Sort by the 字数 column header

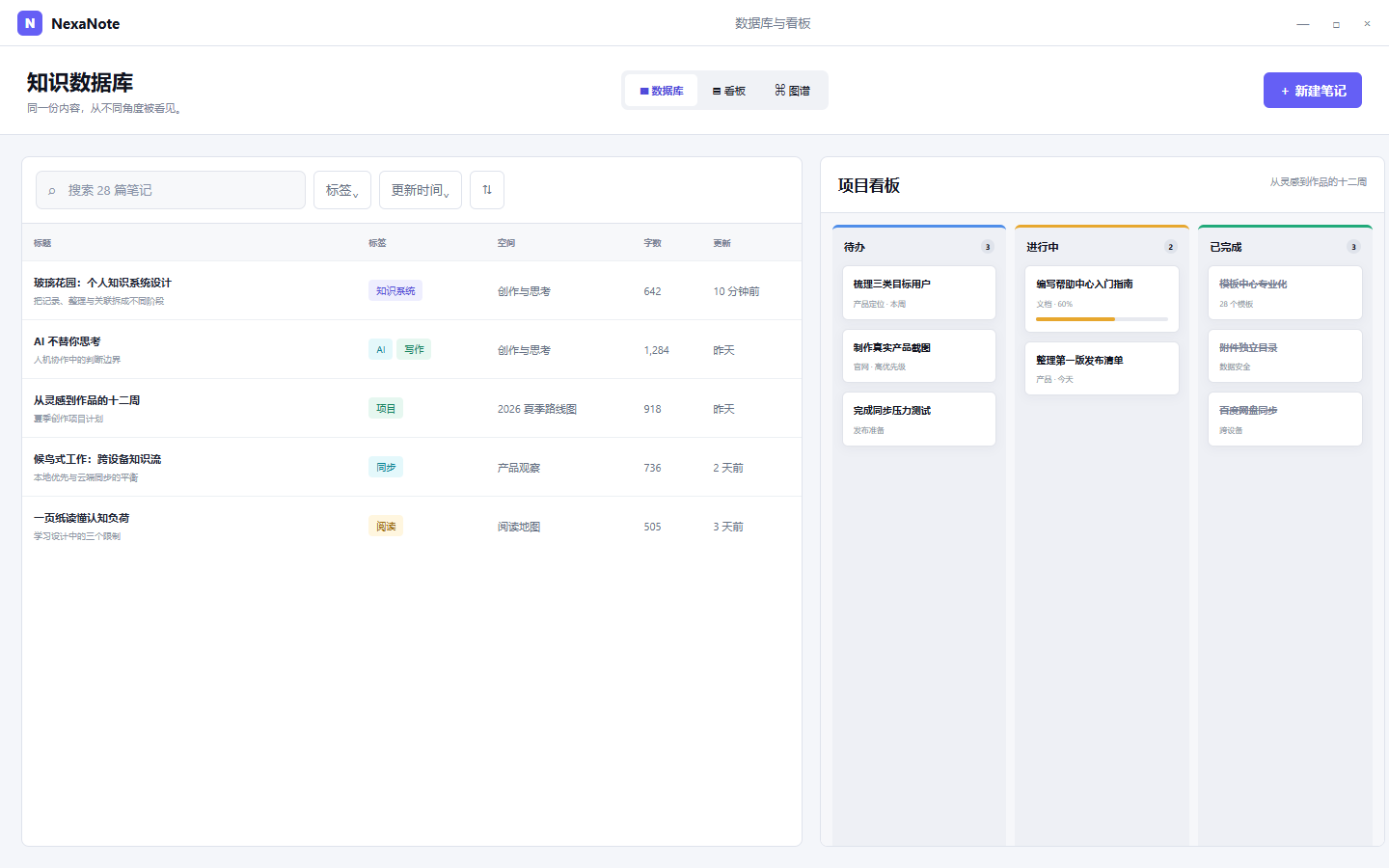[x=653, y=243]
